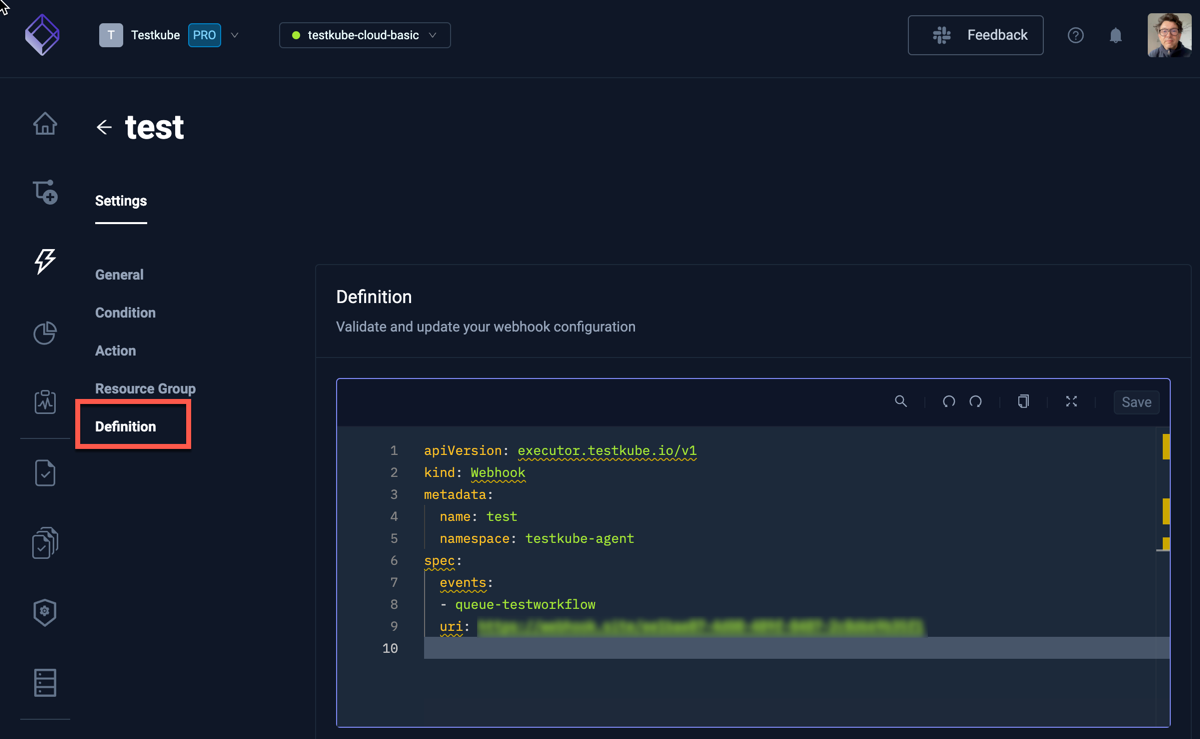
Task: Open the shield gear Executors icon
Action: (45, 612)
